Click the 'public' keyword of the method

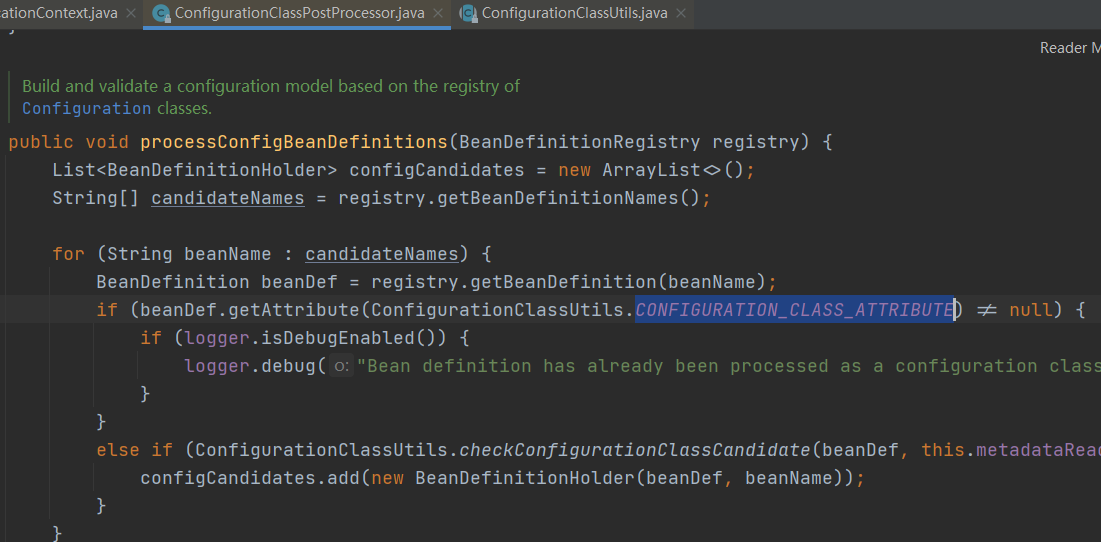tap(41, 143)
